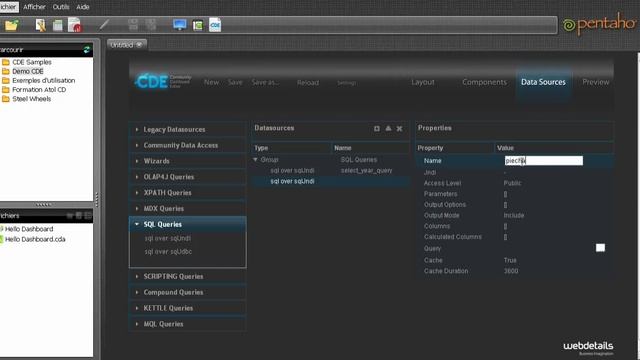Click the up arrow in Datasources header
This screenshot has height=360, width=640.
[388, 128]
